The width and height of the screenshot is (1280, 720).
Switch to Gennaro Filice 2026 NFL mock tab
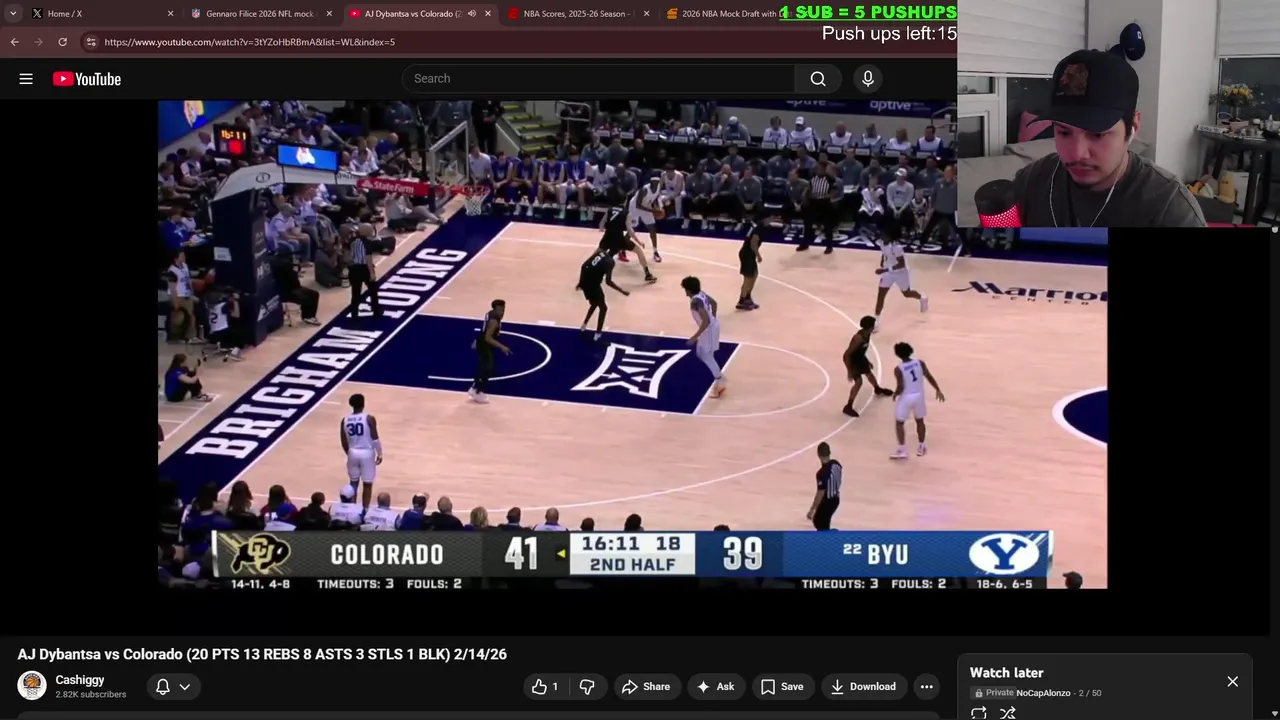(x=260, y=13)
